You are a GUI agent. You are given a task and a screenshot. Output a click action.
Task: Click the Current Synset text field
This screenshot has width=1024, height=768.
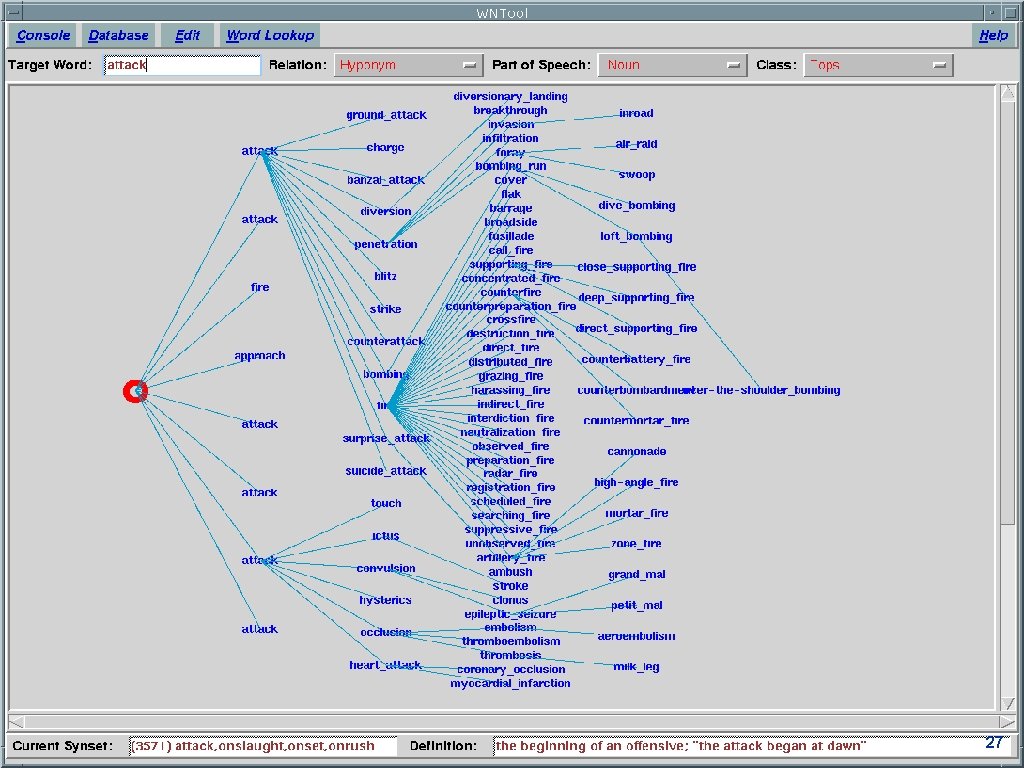click(x=263, y=745)
